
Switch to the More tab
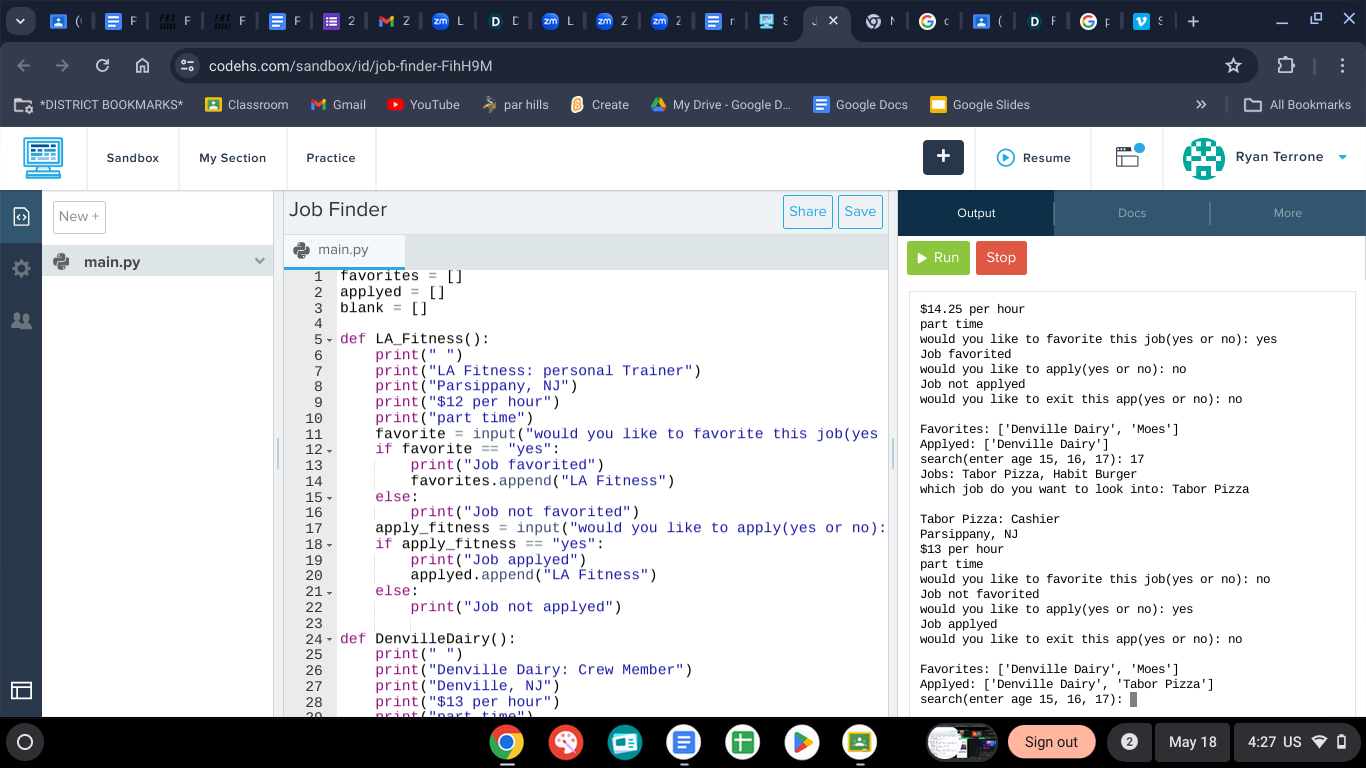pos(1288,213)
